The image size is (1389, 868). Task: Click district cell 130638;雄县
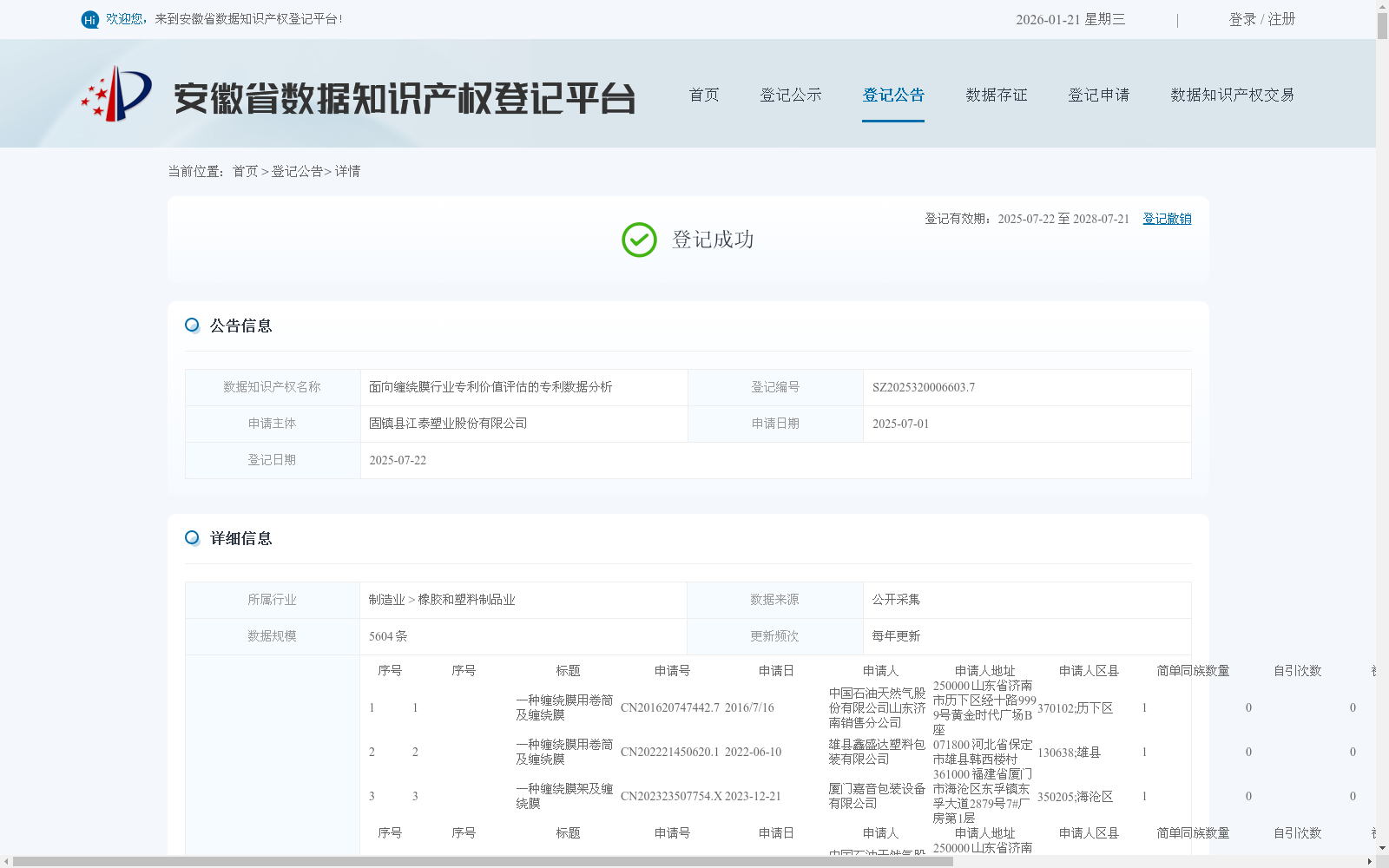click(1069, 752)
